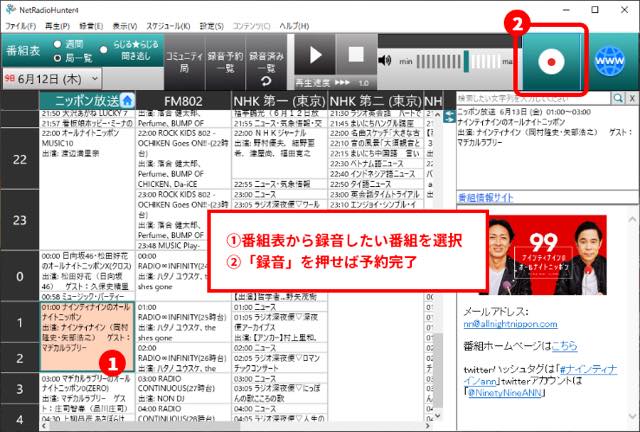
Task: Select the NHK 第二 (東京) column header
Action: (376, 101)
